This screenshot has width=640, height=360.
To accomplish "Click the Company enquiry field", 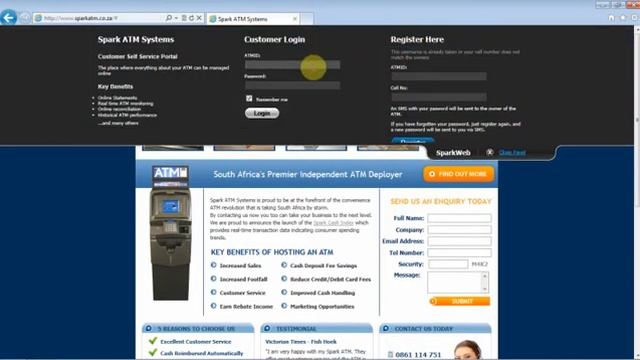I will [459, 230].
